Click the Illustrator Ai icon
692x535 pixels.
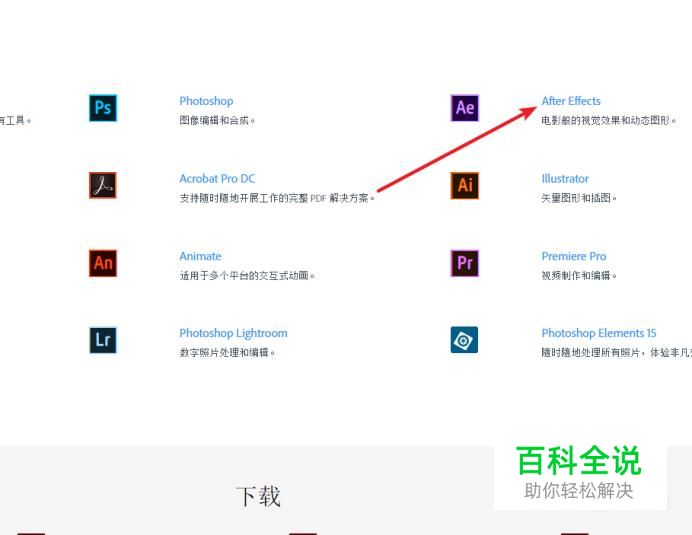click(465, 185)
